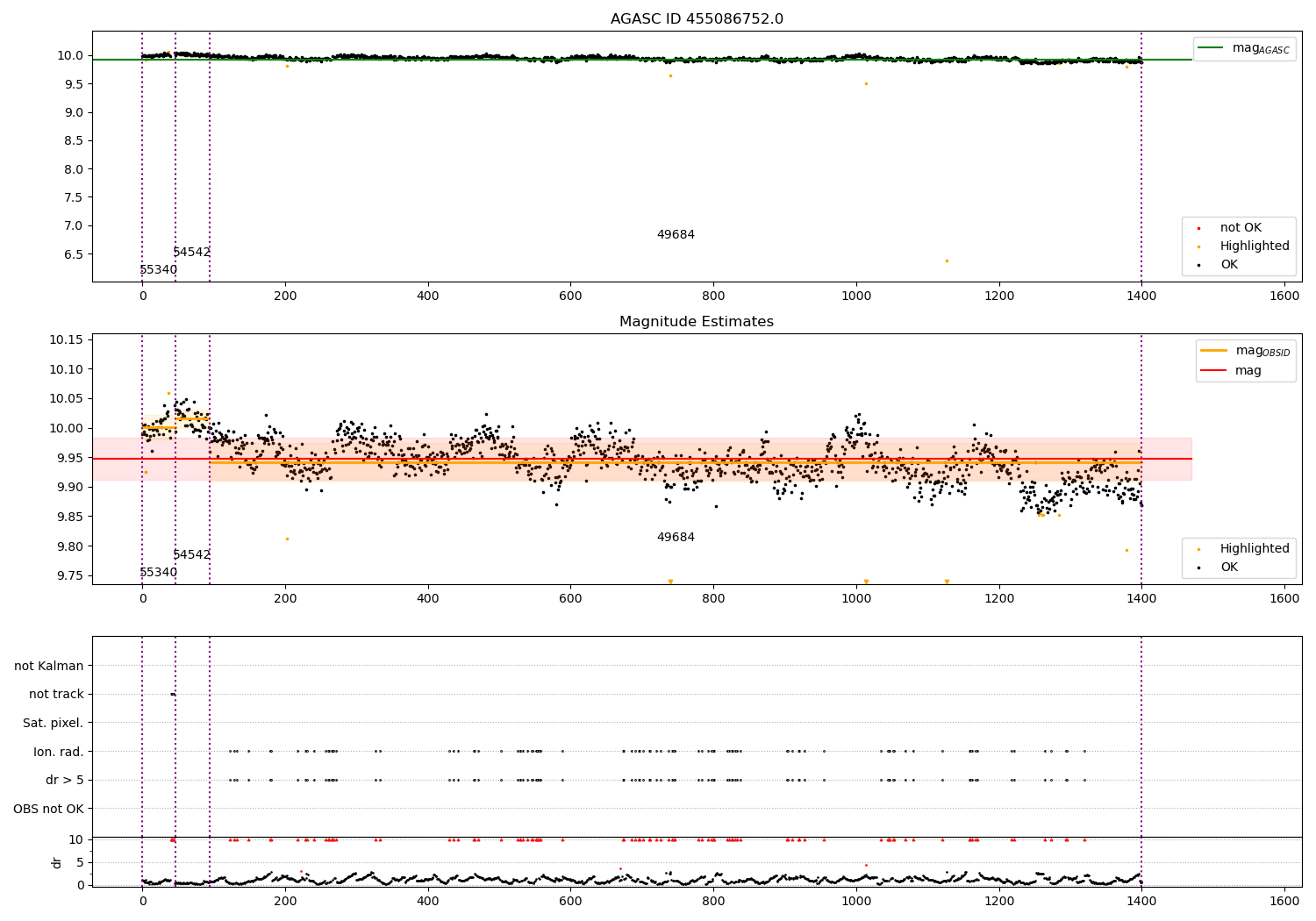
Task: Click the 'AGASC ID 455086752.0' plot title
Action: click(697, 19)
